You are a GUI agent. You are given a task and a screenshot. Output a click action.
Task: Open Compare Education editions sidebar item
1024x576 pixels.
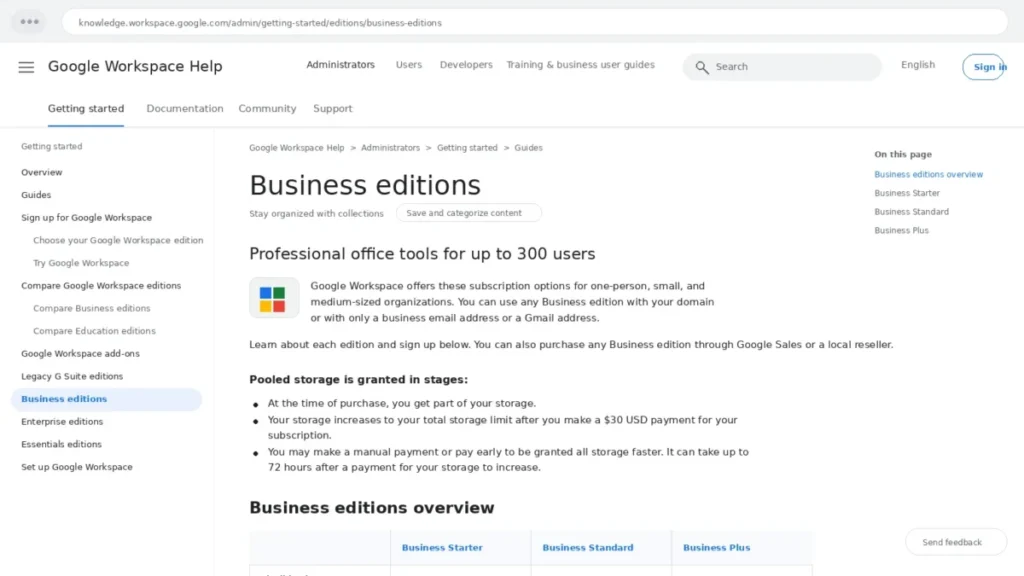coord(95,330)
